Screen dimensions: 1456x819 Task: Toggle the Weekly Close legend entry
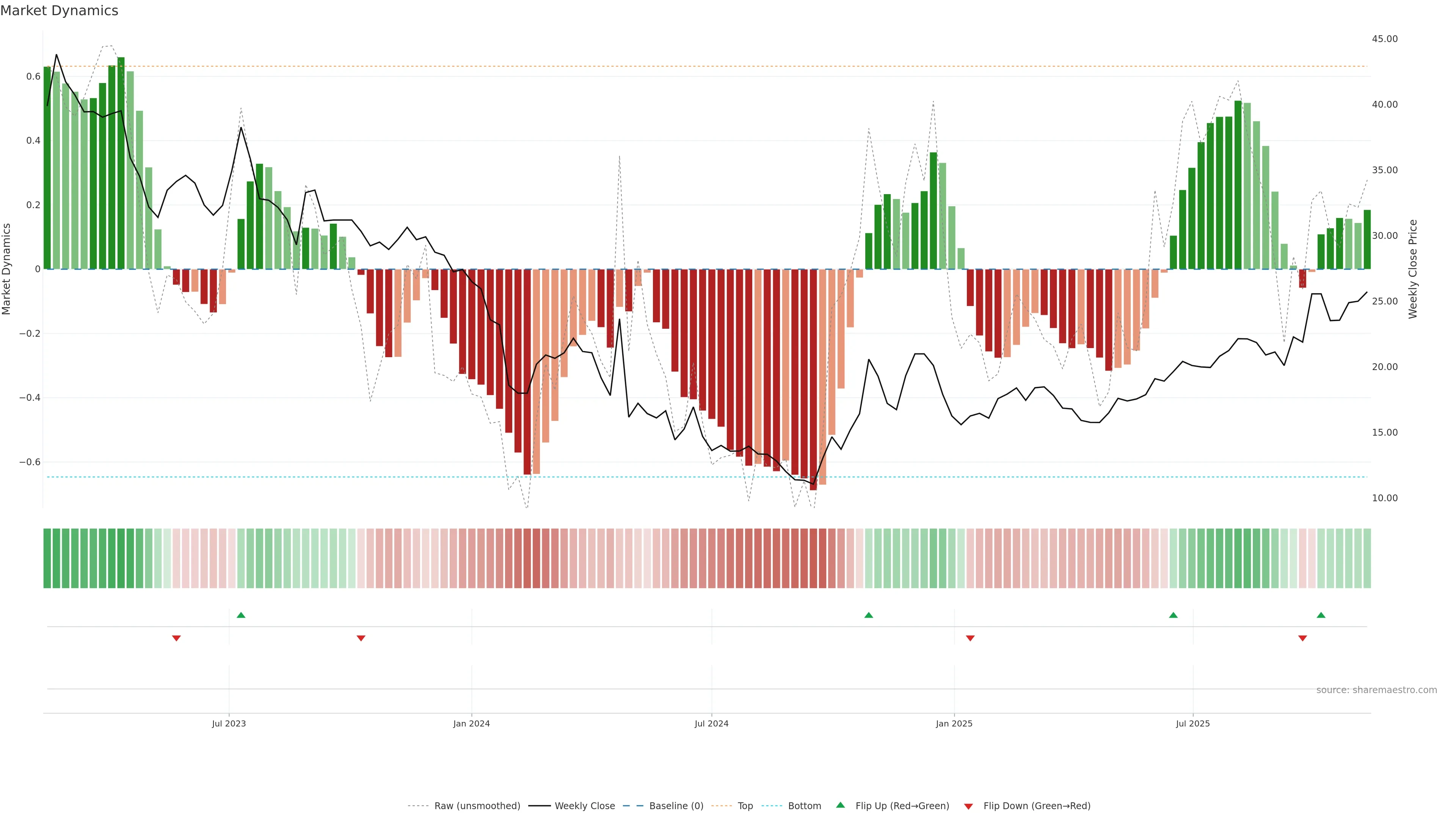pos(584,805)
